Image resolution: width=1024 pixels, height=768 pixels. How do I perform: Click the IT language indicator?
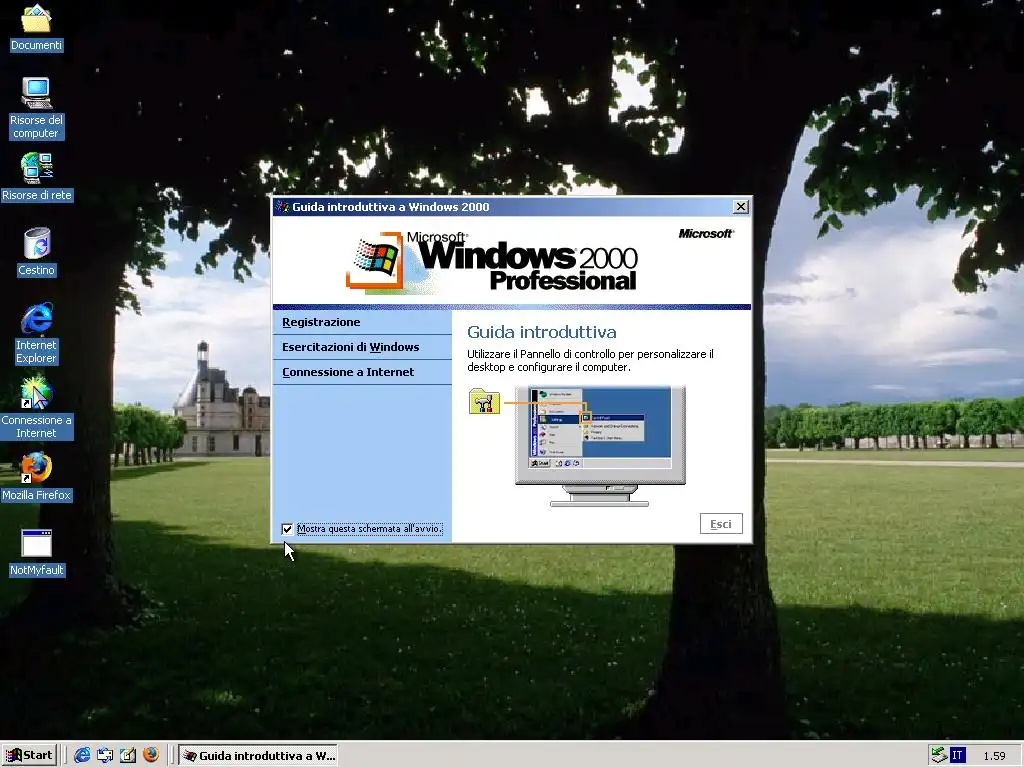point(957,756)
